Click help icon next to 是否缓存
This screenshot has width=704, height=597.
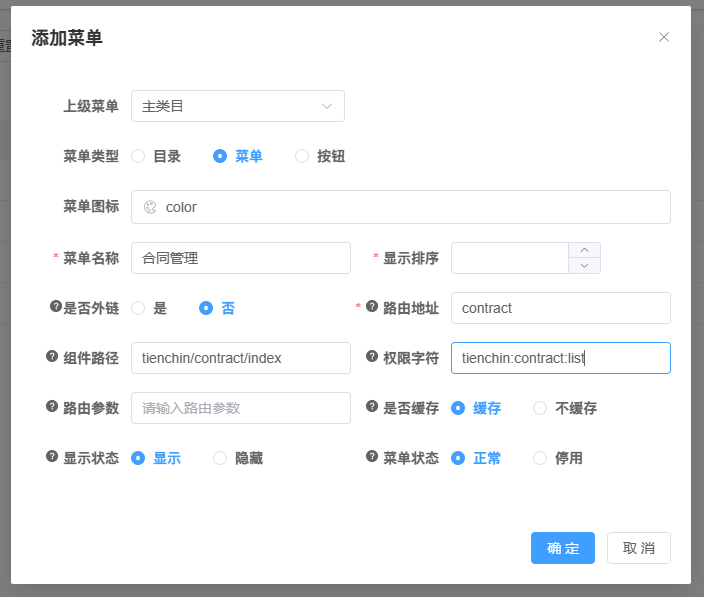click(x=372, y=406)
